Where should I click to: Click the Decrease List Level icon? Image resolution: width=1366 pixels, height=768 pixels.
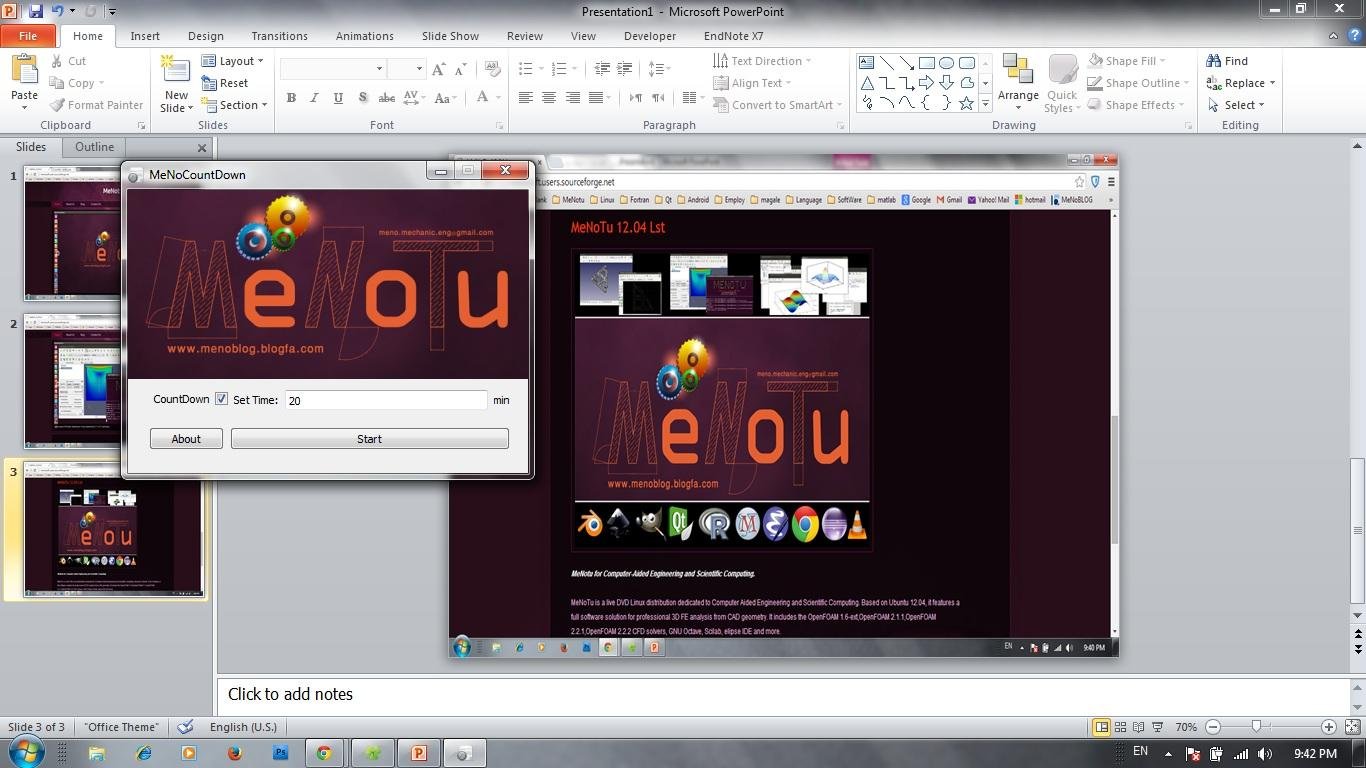[602, 69]
